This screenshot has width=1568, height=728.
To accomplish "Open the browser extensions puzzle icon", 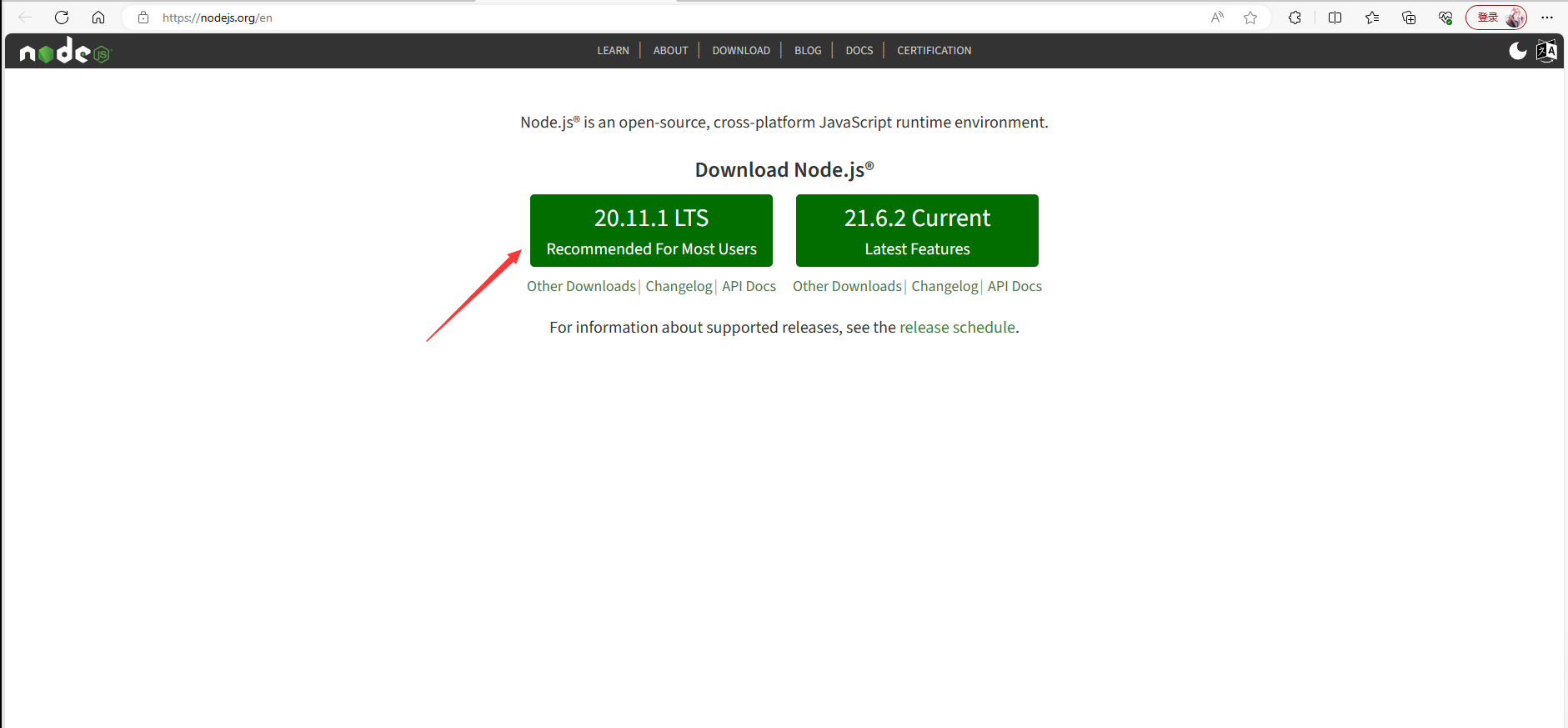I will [x=1295, y=18].
